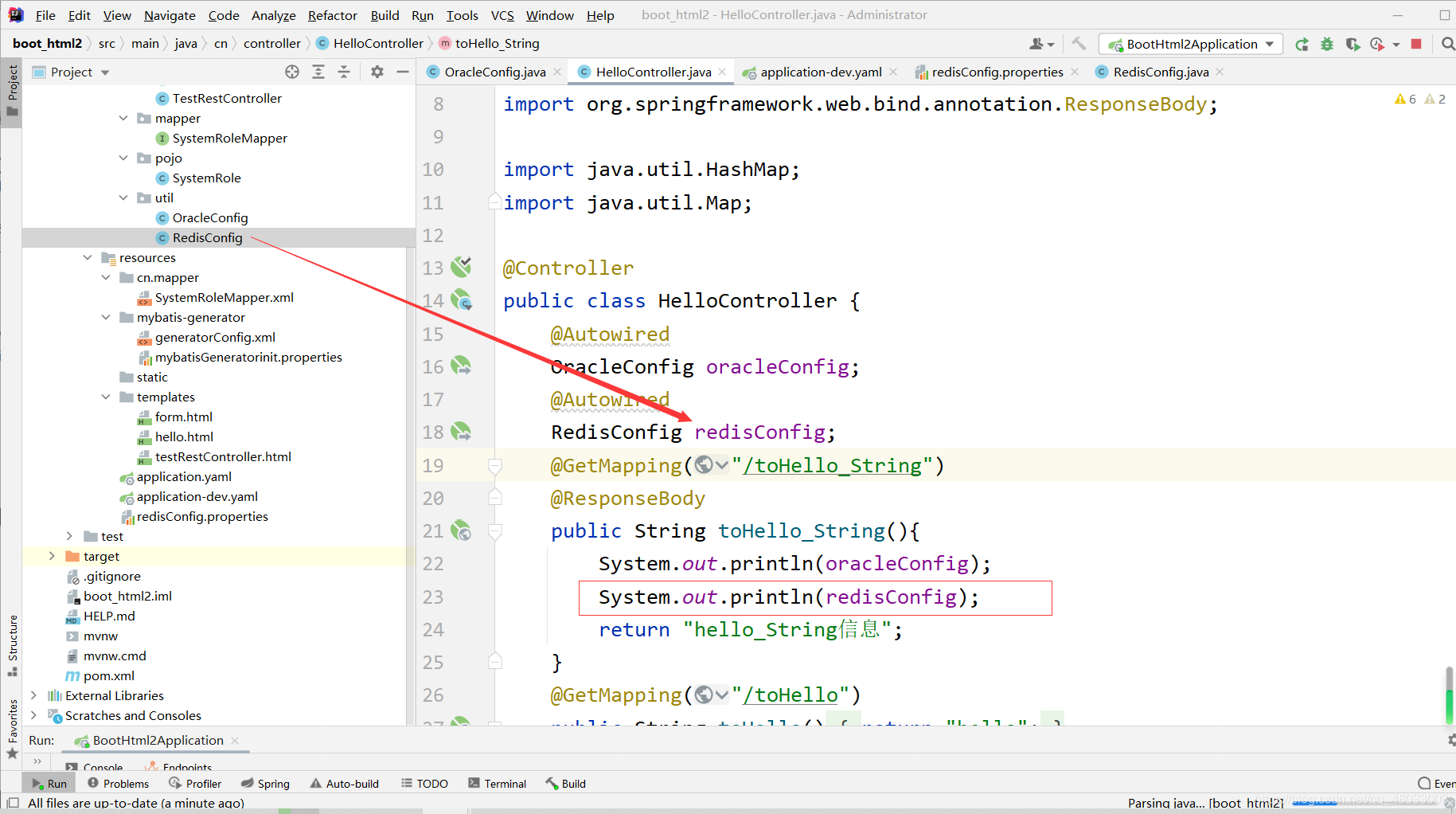Click the editor vertical scrollbar marker

coord(1449,695)
